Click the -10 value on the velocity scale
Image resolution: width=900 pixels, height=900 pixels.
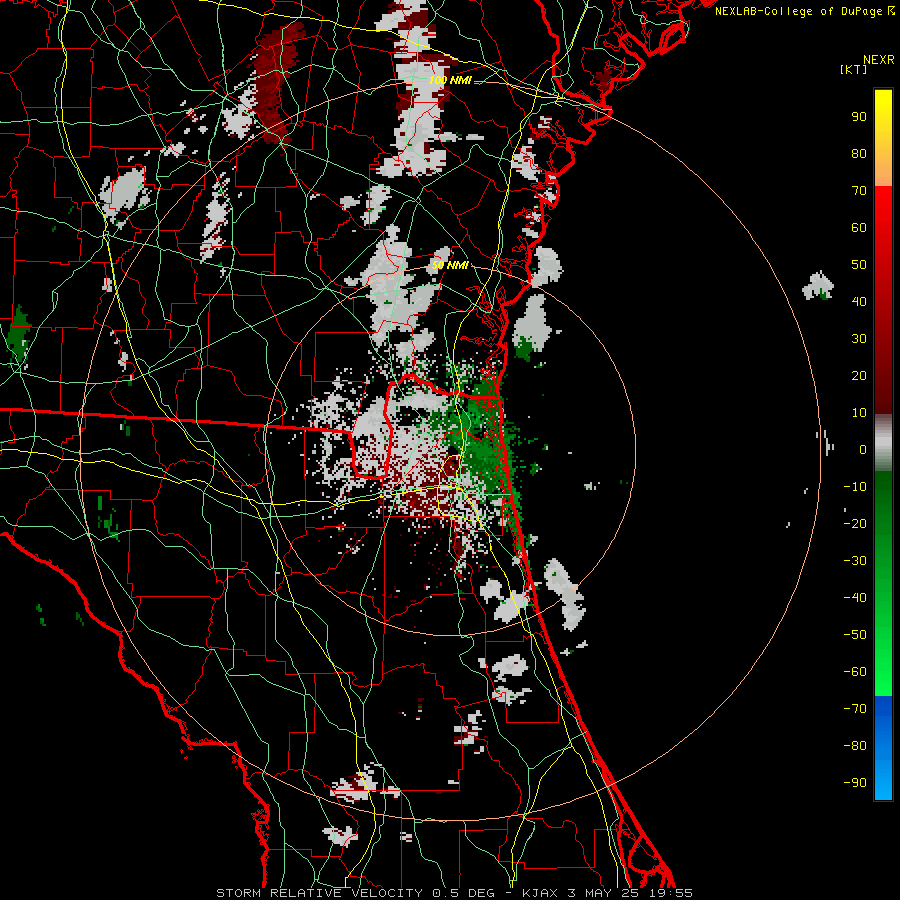(855, 487)
